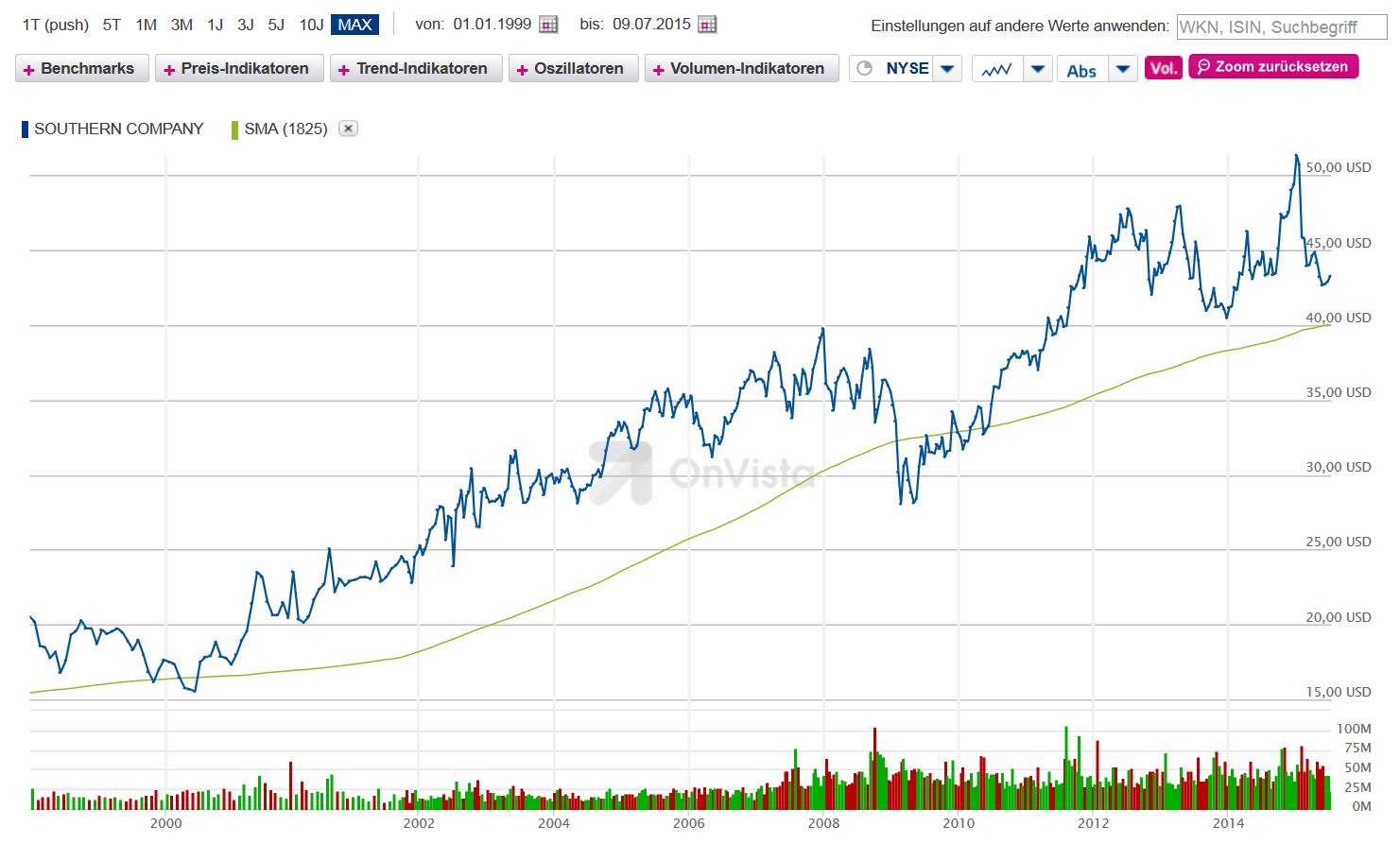
Task: Open the Volumen-Indikatoren menu
Action: click(742, 69)
